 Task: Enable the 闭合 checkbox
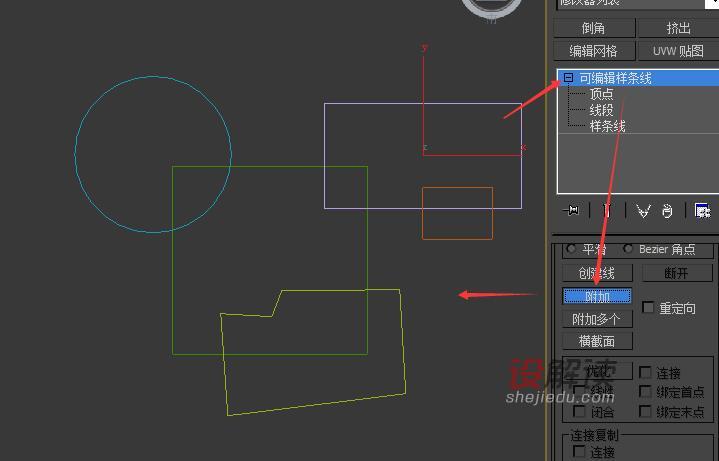point(579,411)
